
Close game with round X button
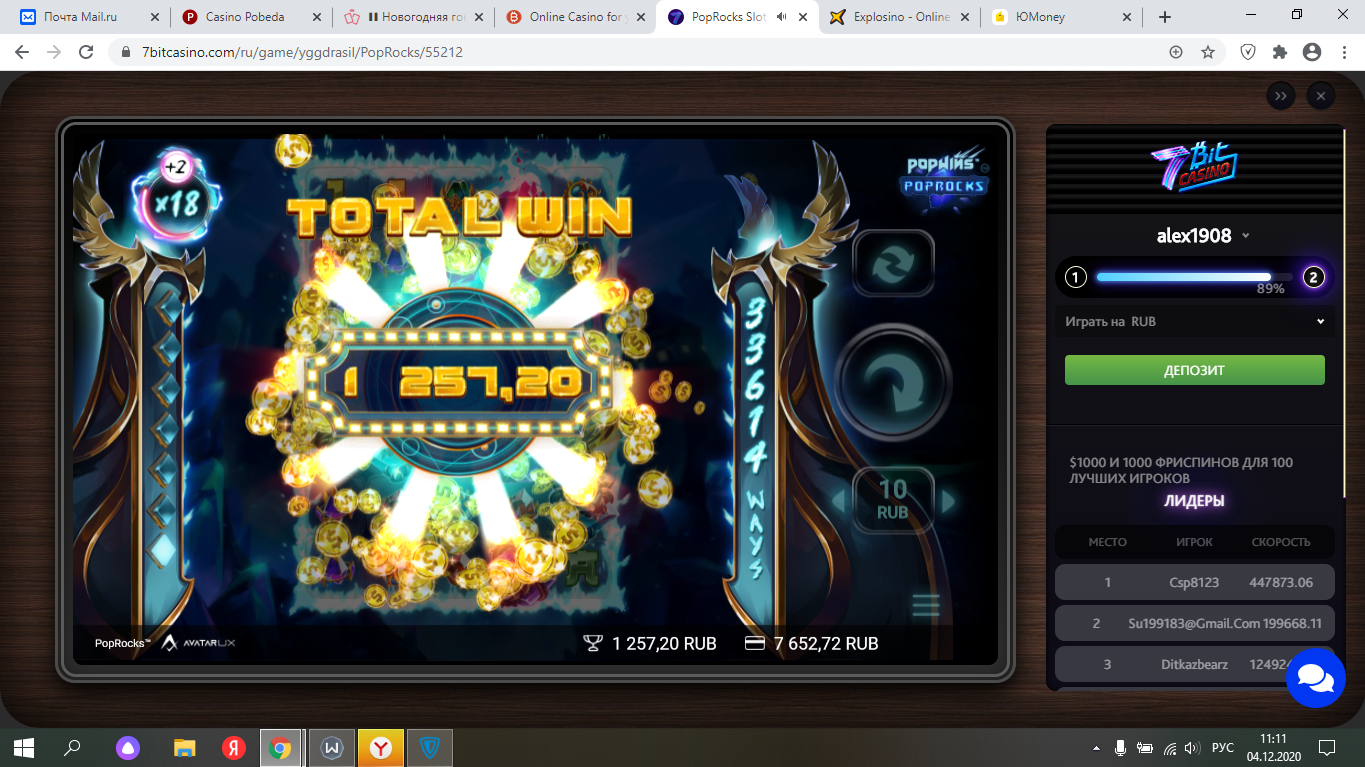1320,96
